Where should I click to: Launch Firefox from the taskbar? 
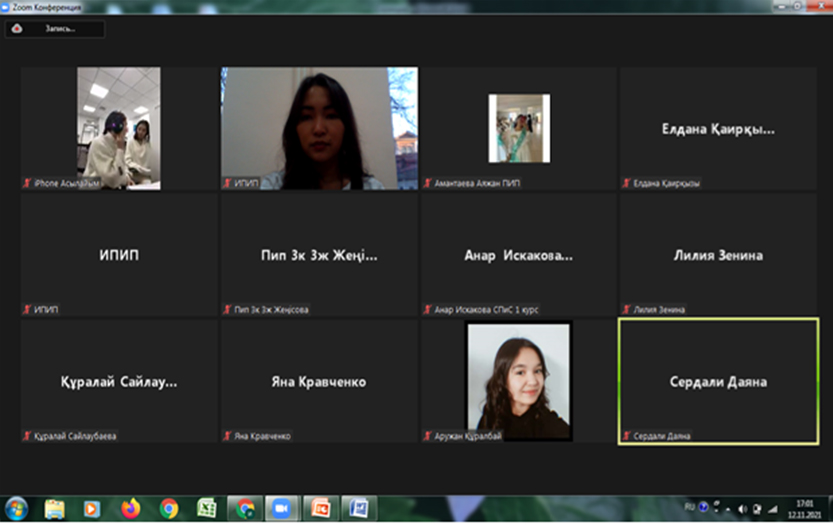point(131,508)
